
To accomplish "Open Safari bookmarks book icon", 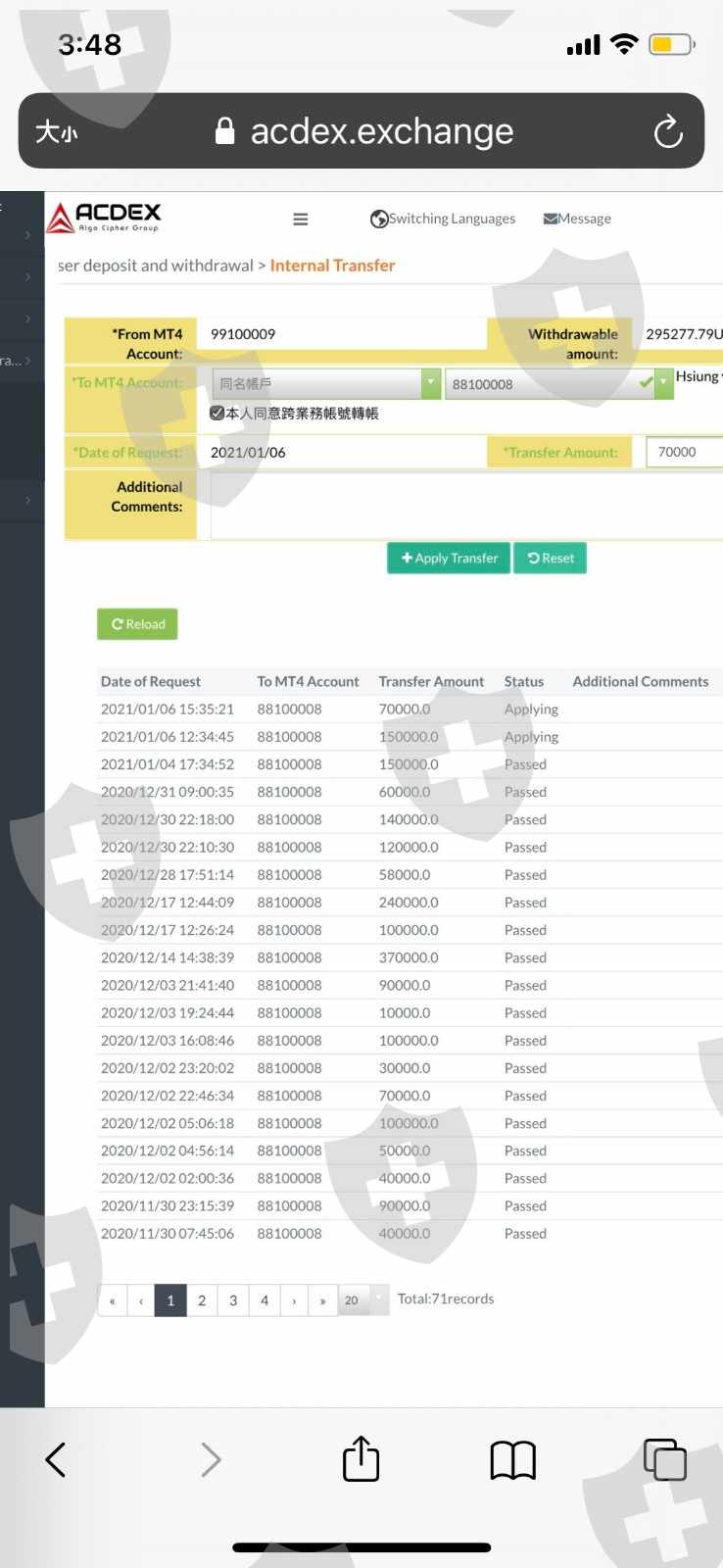I will click(x=512, y=1460).
